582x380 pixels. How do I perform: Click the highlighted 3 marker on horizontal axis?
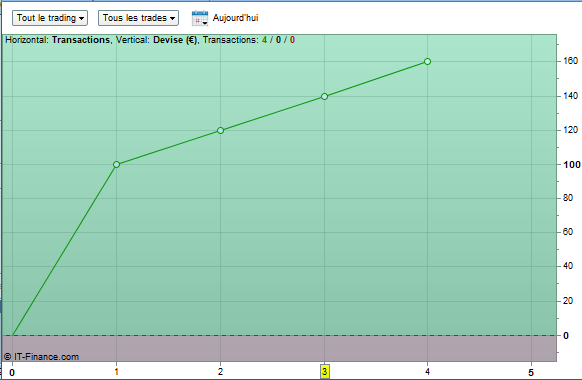[325, 371]
